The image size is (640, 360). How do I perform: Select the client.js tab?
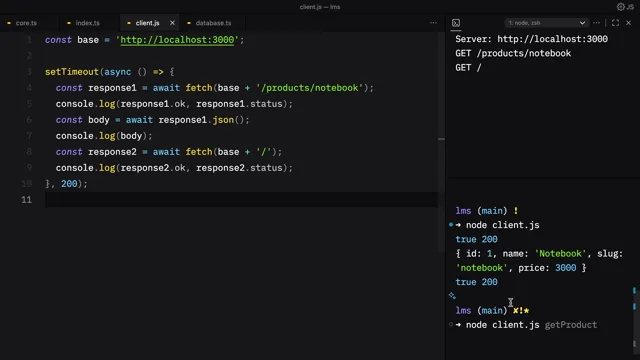pyautogui.click(x=147, y=23)
